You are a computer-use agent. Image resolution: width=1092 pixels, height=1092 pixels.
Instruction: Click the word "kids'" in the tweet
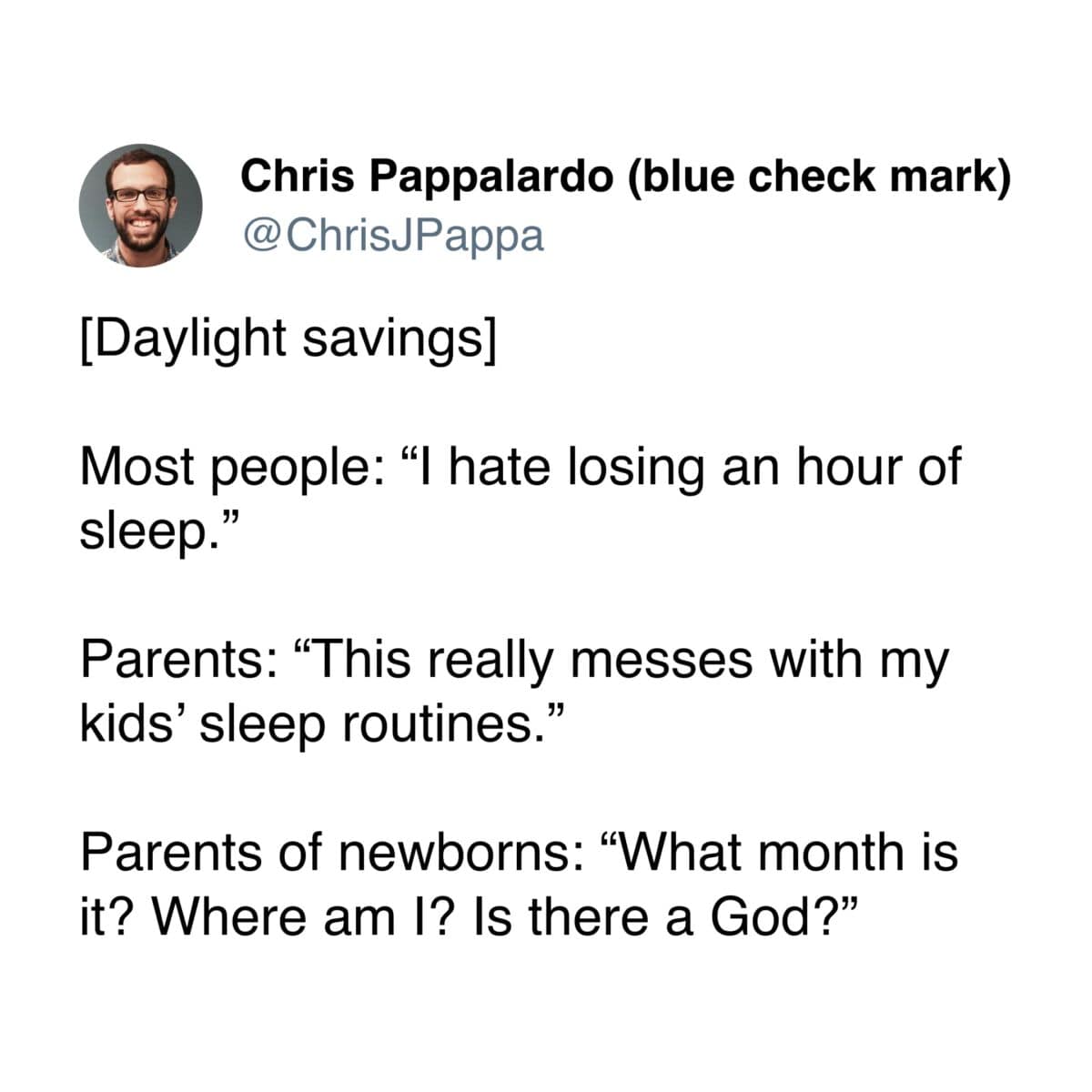[x=133, y=722]
